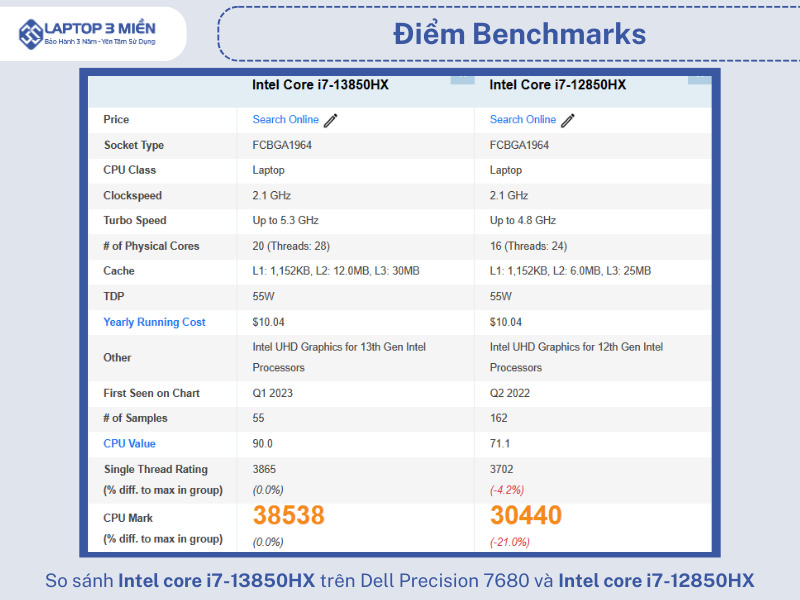Screen dimensions: 800x600
Task: Click the Socket Type row label
Action: click(134, 145)
